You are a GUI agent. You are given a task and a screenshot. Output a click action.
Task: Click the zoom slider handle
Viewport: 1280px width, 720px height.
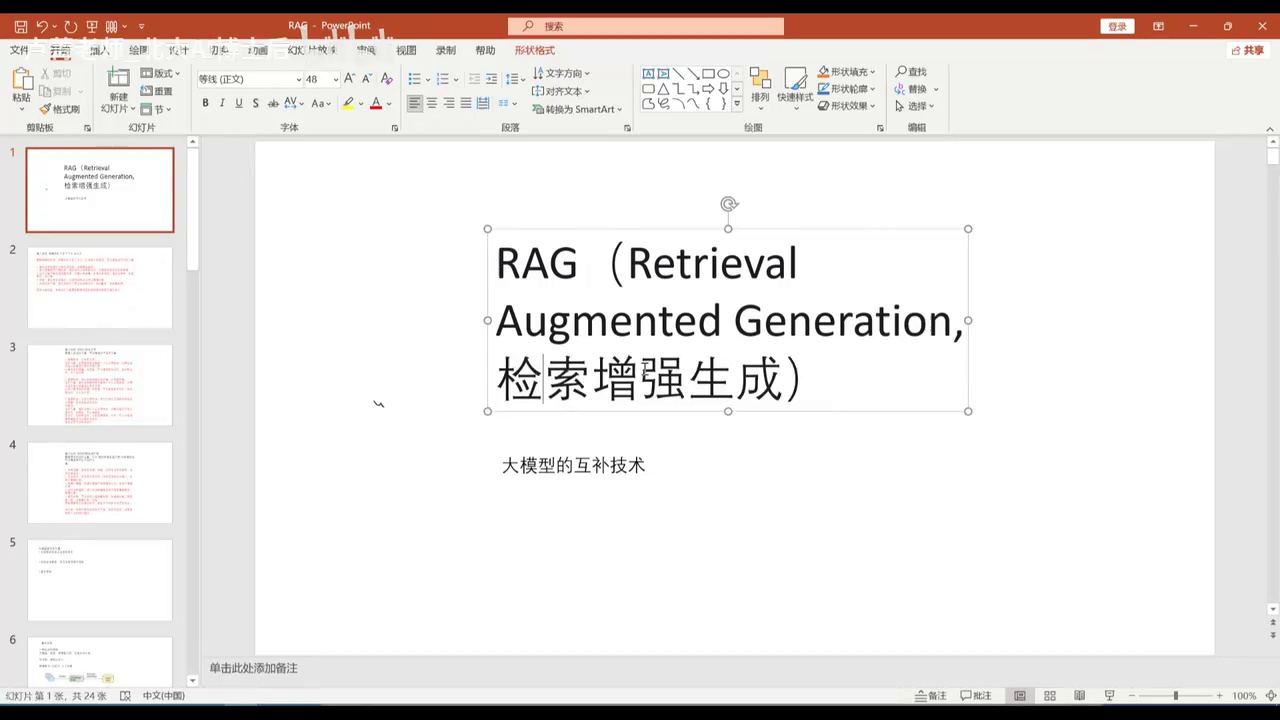click(x=1175, y=695)
